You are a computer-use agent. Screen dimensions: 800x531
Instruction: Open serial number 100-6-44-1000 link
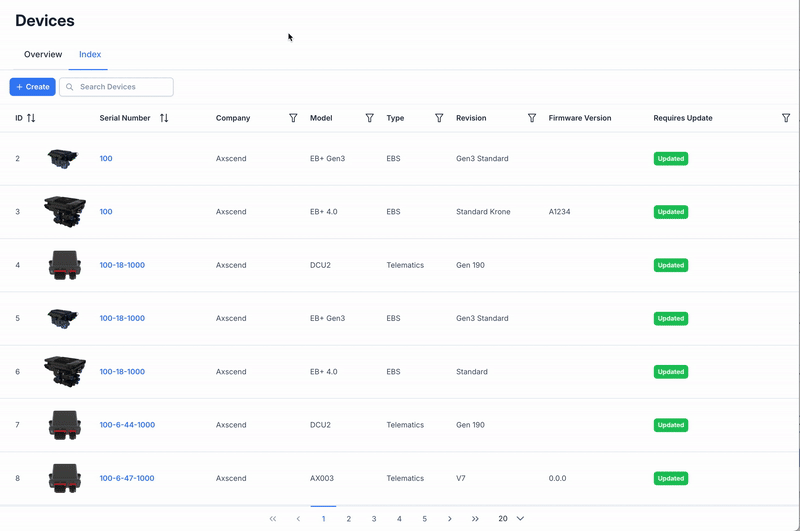127,425
